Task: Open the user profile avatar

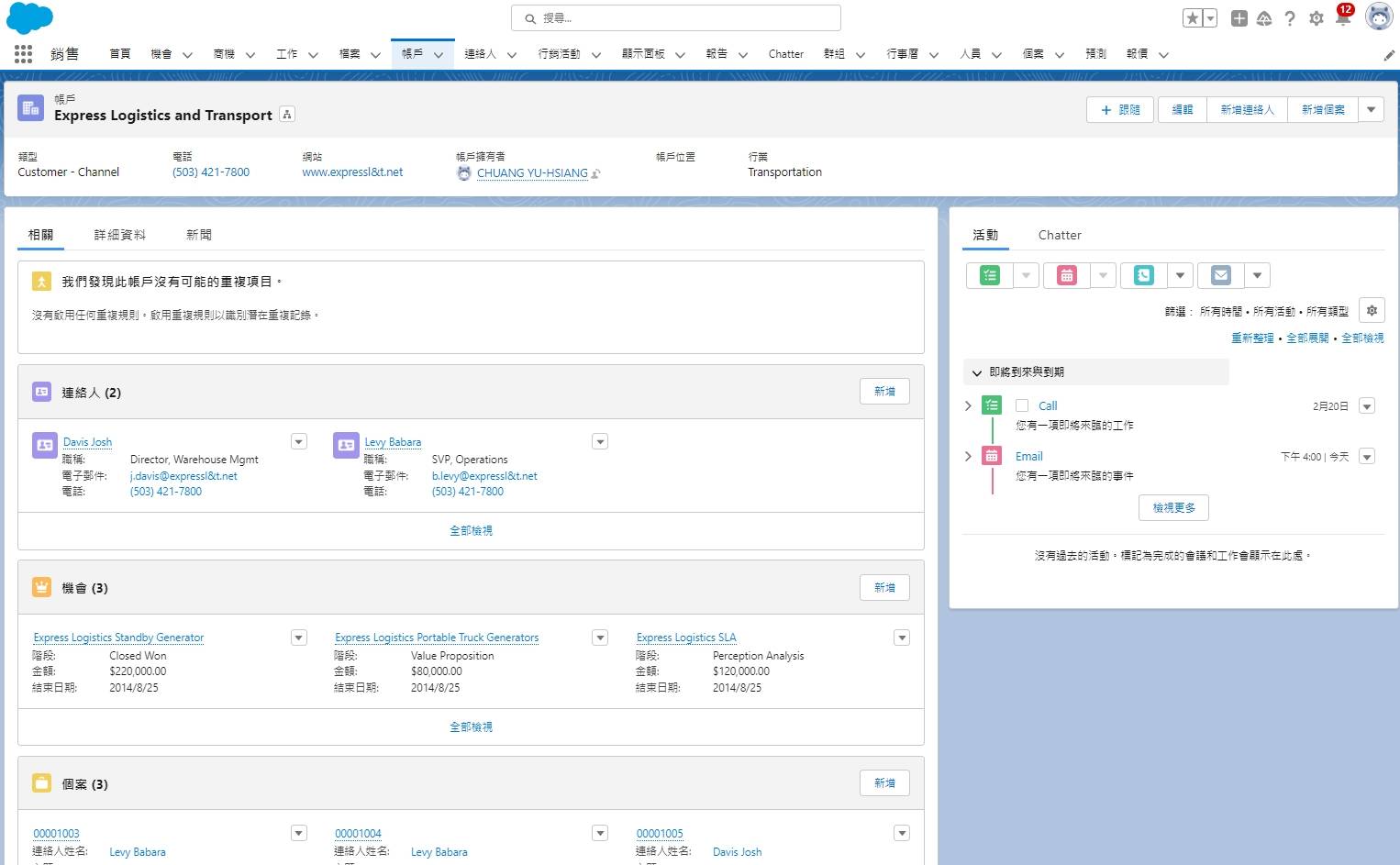Action: (1379, 17)
